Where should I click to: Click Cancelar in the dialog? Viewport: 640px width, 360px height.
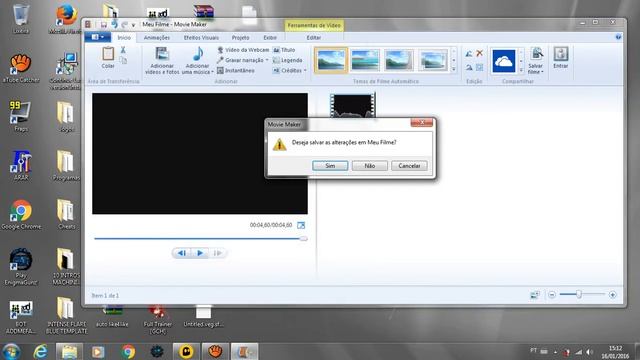pyautogui.click(x=409, y=166)
